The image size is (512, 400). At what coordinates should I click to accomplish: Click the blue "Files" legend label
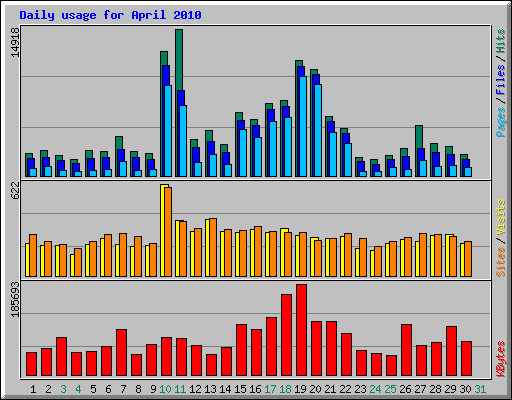(501, 80)
